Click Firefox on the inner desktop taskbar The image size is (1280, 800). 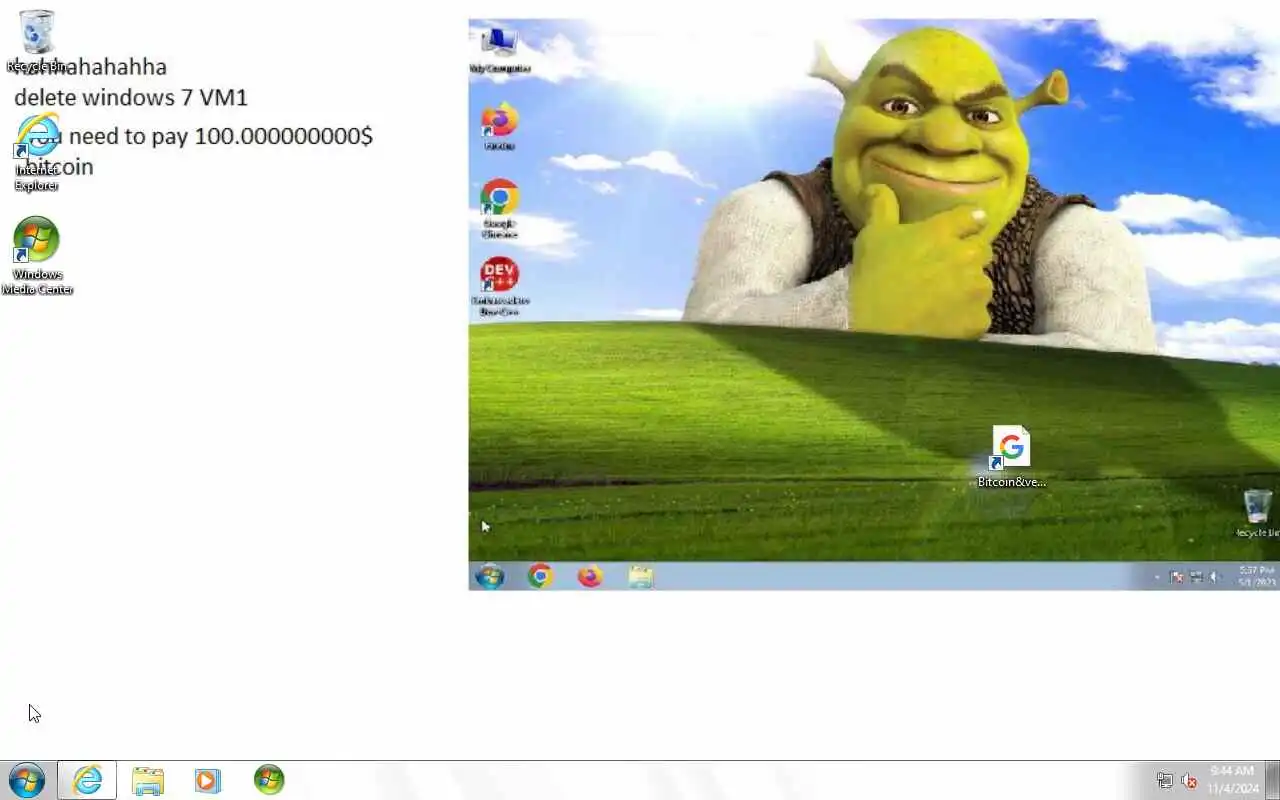(590, 576)
